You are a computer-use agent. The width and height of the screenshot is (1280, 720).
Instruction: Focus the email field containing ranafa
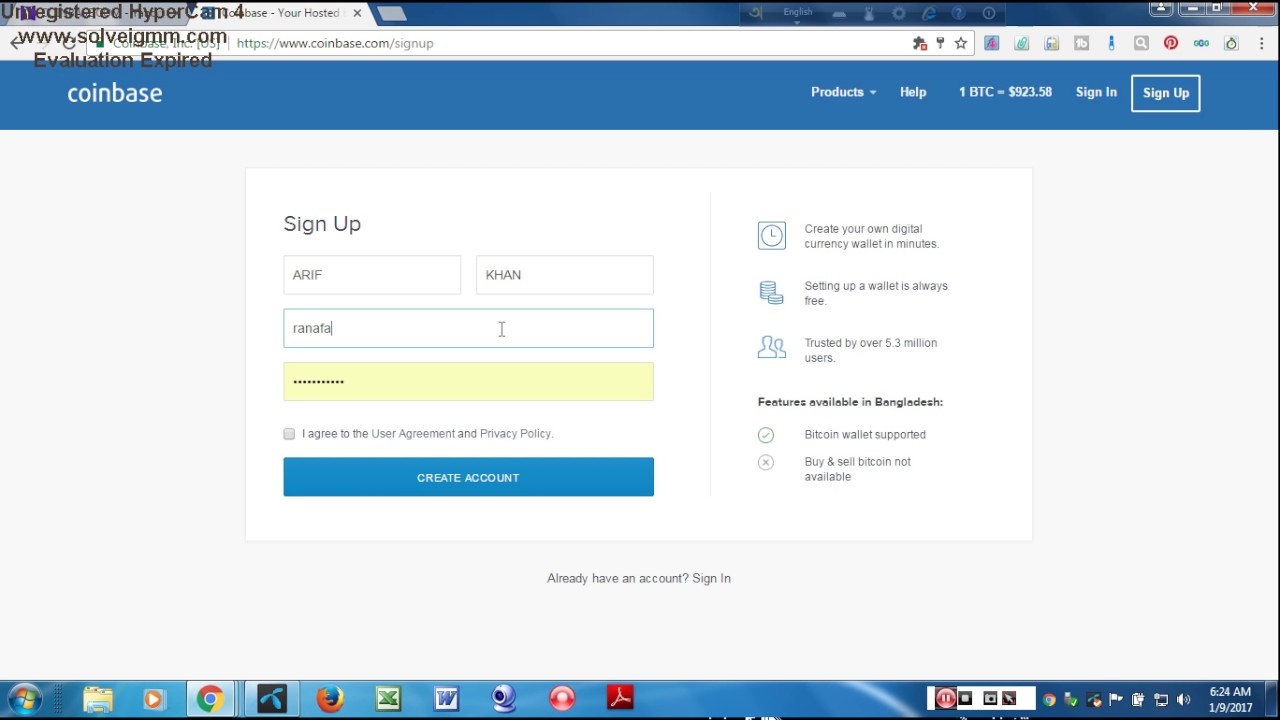click(468, 328)
